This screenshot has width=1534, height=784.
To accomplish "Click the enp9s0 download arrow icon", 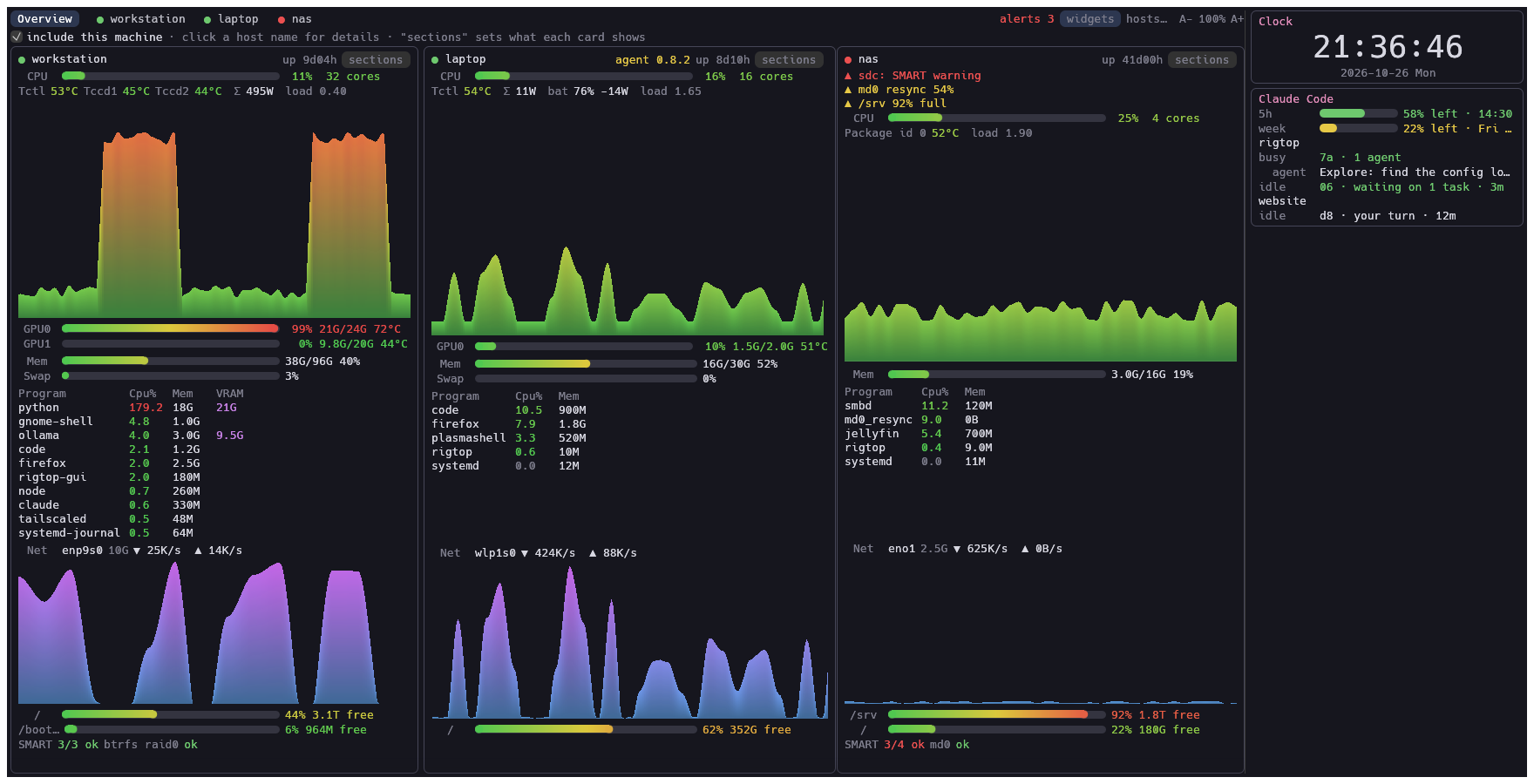I will pos(137,551).
